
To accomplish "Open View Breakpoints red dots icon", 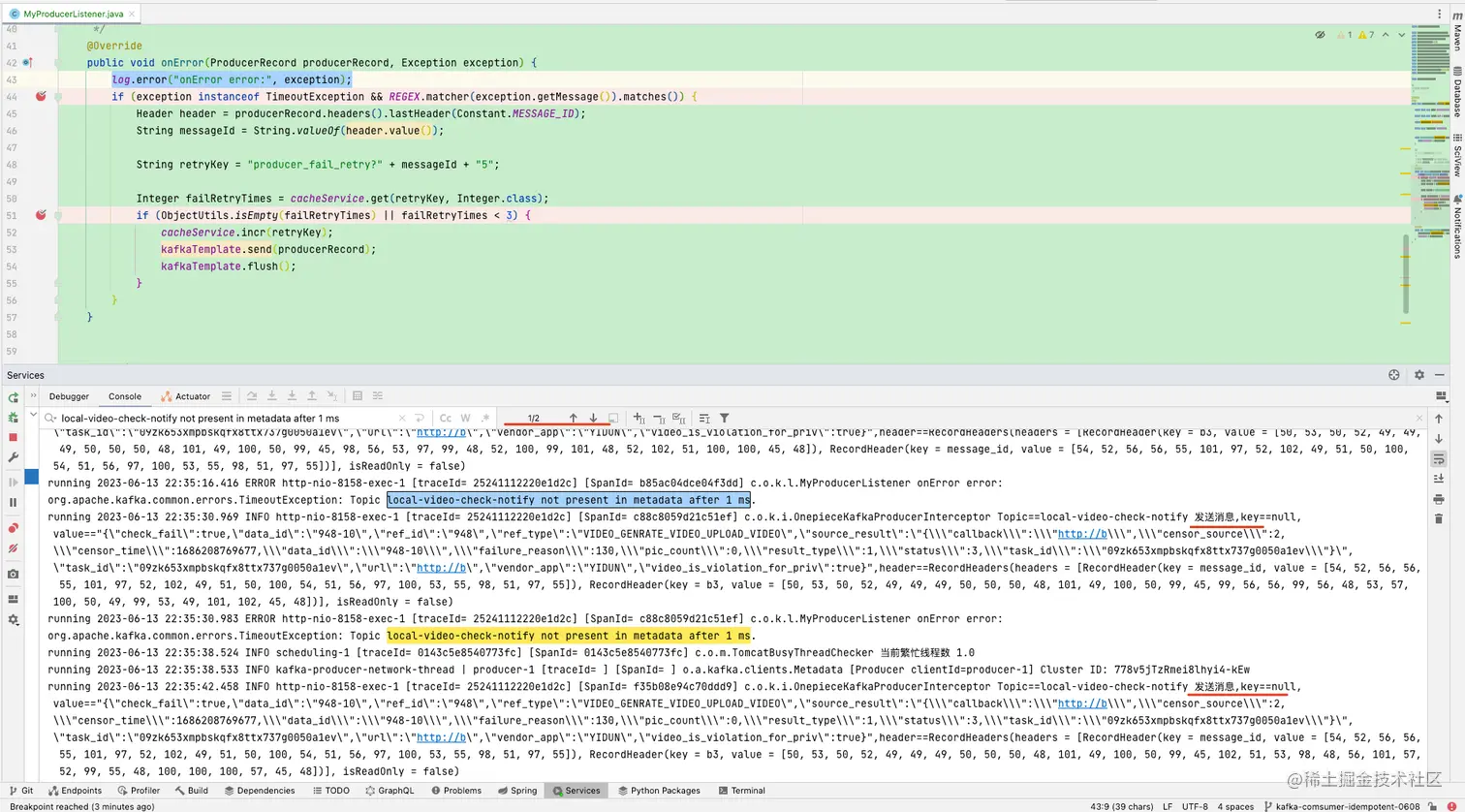I will pyautogui.click(x=13, y=528).
